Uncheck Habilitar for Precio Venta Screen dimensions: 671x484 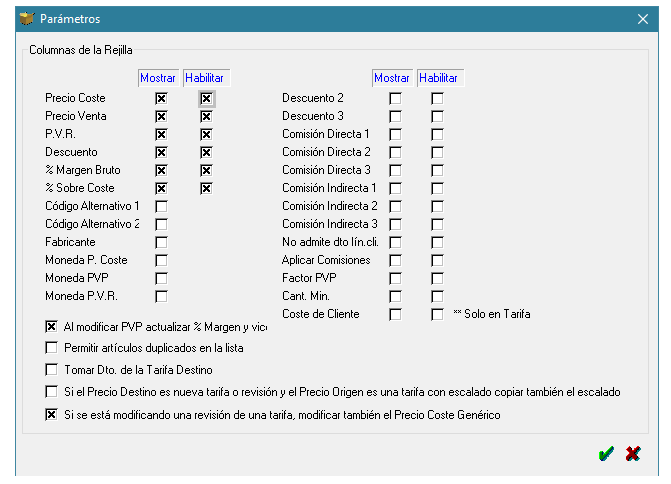(x=207, y=116)
